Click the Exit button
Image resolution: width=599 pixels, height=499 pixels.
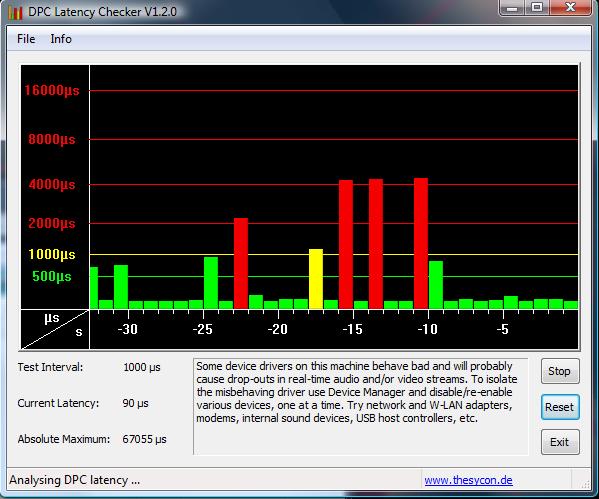coord(560,442)
